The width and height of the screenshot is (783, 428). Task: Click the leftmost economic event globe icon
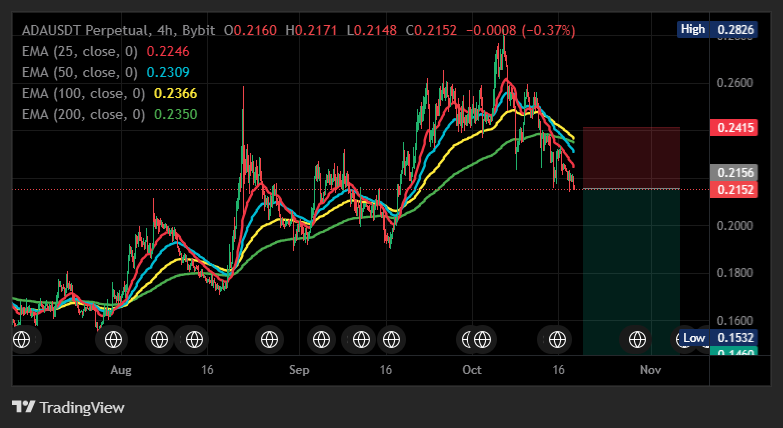coord(21,340)
